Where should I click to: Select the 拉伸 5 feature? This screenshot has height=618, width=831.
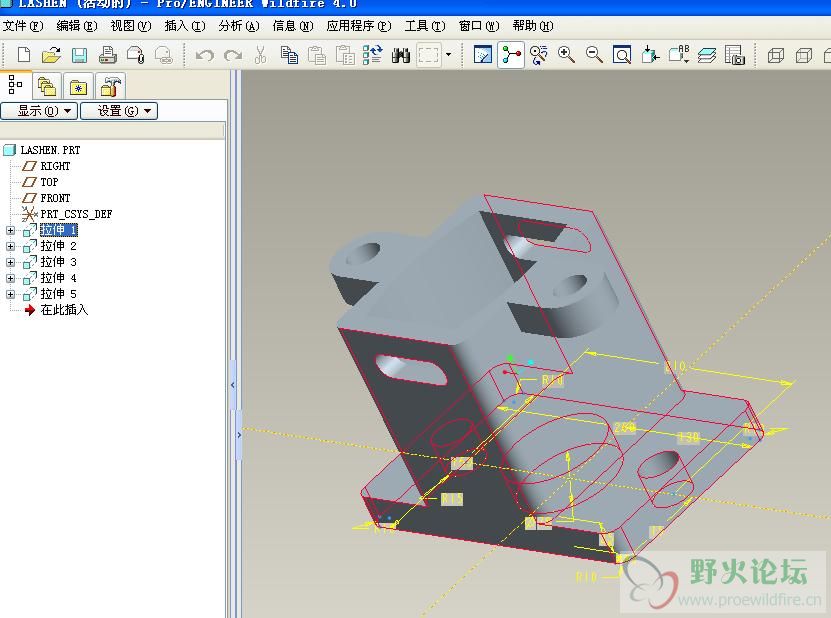tap(58, 294)
